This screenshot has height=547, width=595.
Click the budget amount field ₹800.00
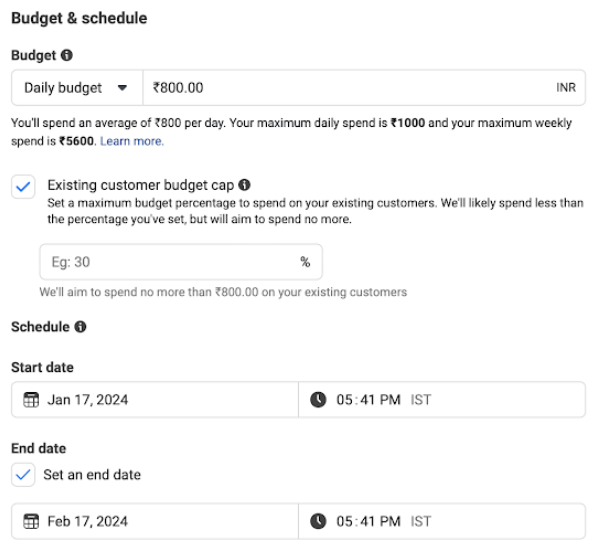tap(364, 88)
